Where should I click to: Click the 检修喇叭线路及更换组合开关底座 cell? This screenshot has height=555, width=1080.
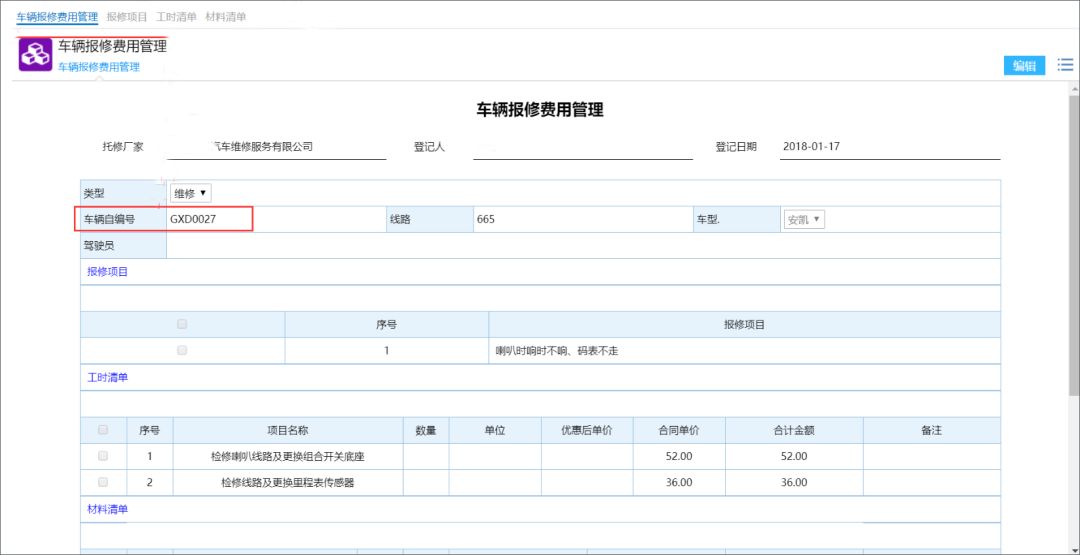[x=287, y=456]
